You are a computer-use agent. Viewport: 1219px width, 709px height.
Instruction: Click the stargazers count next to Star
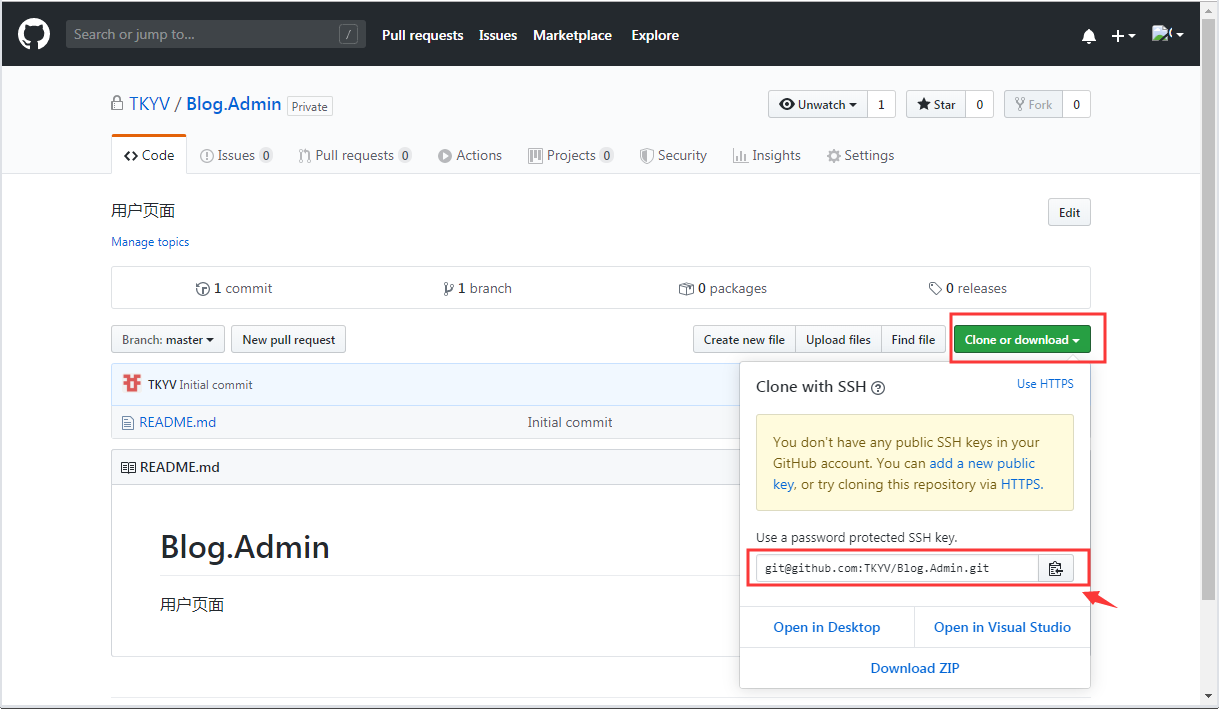coord(979,104)
